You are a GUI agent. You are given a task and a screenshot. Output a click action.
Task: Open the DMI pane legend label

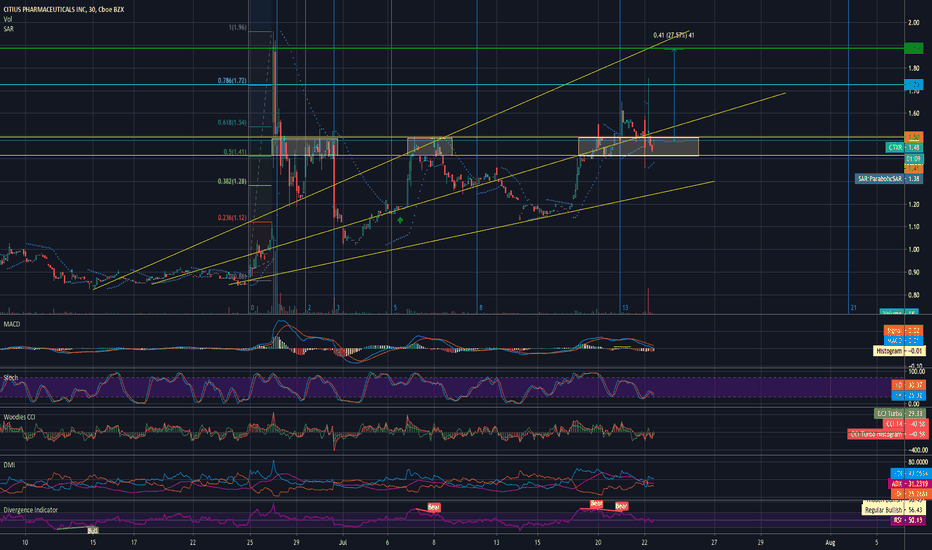9,464
